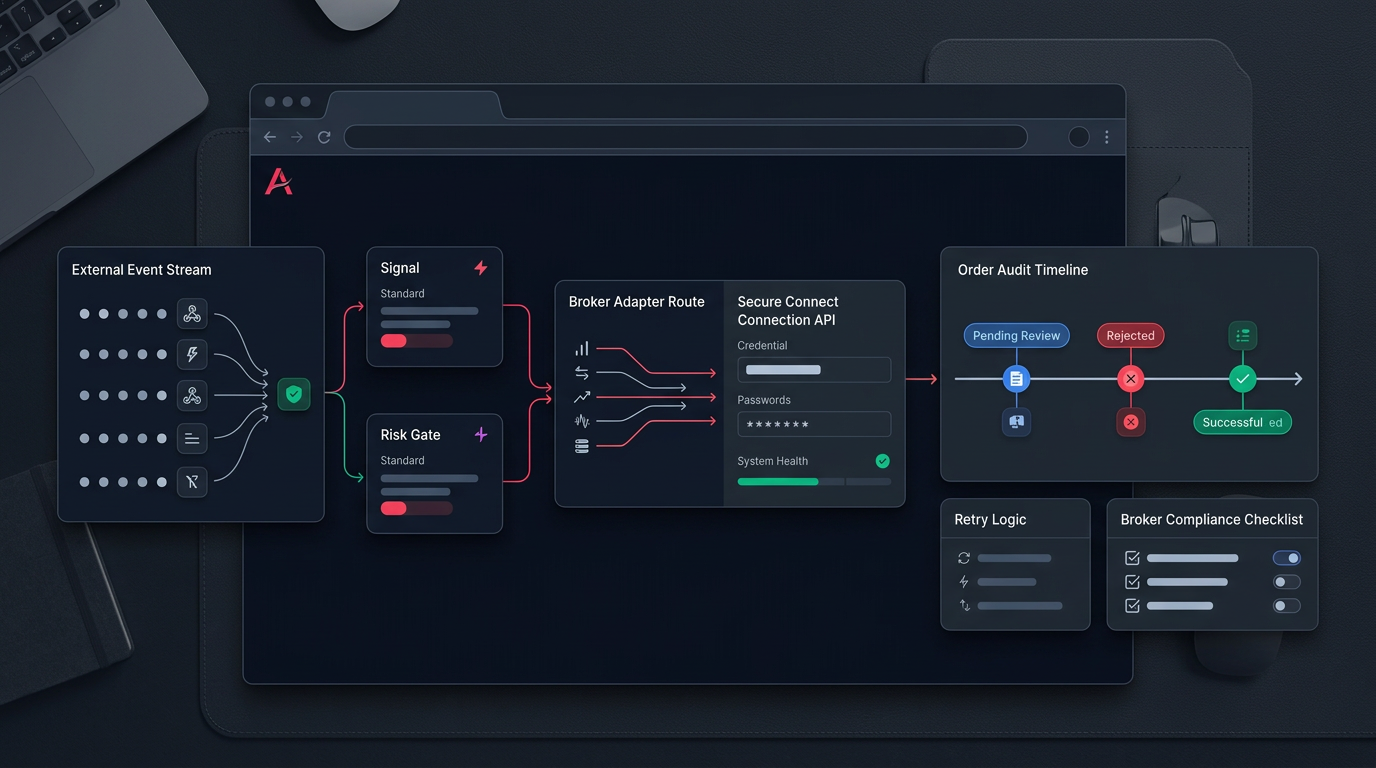The height and width of the screenshot is (768, 1376).
Task: Click the Pending Review label pill
Action: [x=1016, y=336]
